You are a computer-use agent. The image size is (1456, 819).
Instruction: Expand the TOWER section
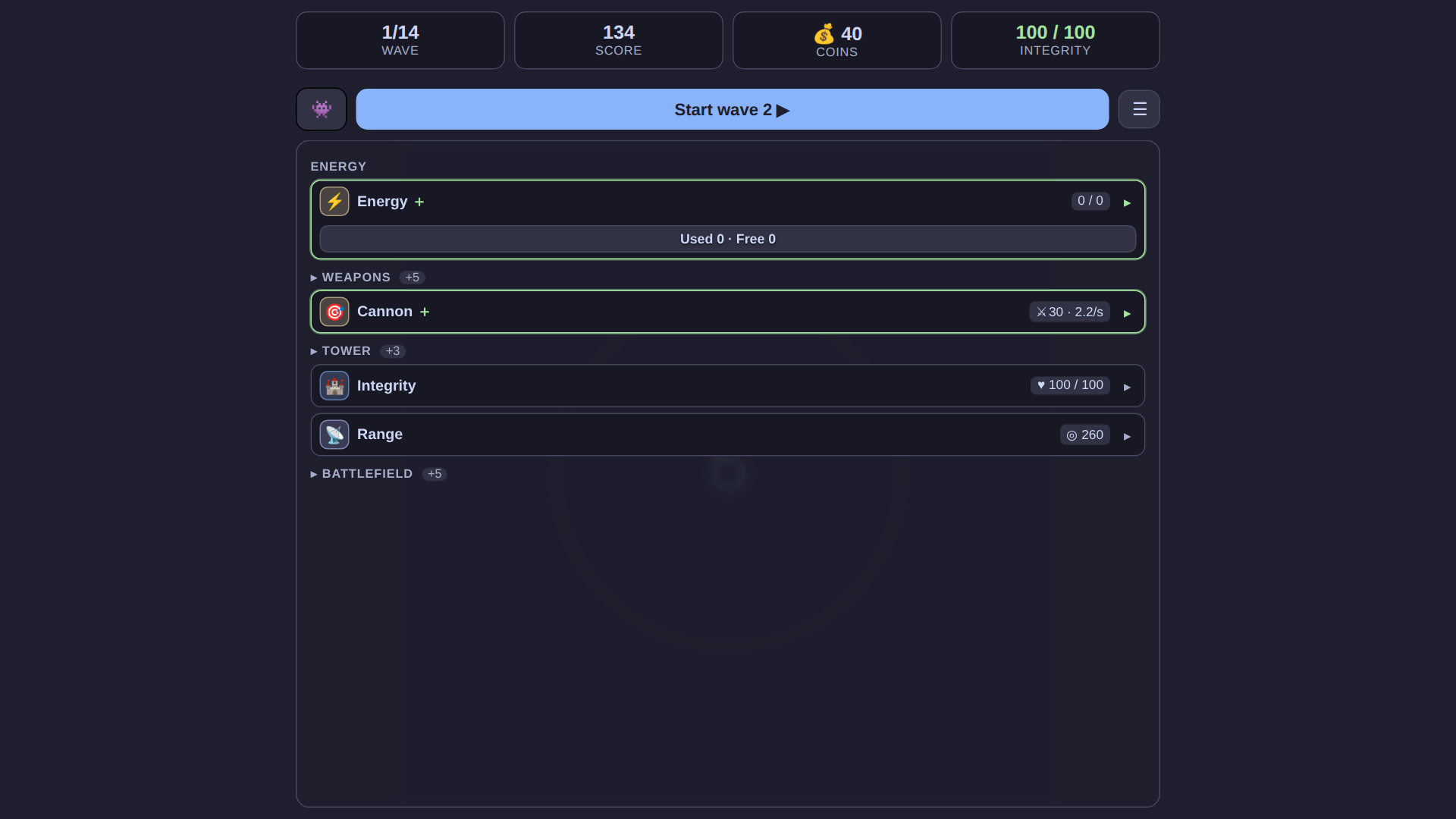(x=340, y=351)
